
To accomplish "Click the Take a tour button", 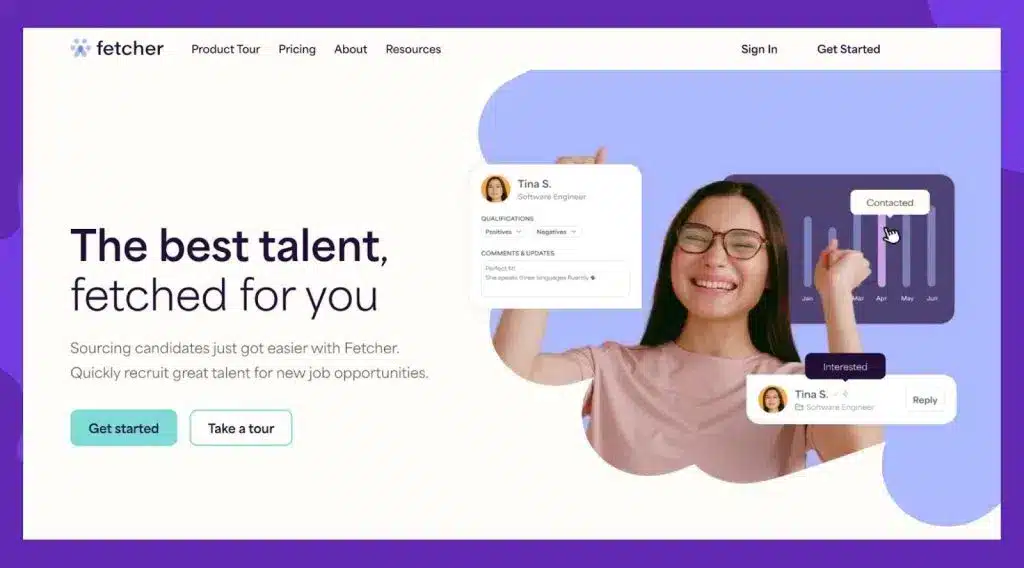I will coord(241,428).
